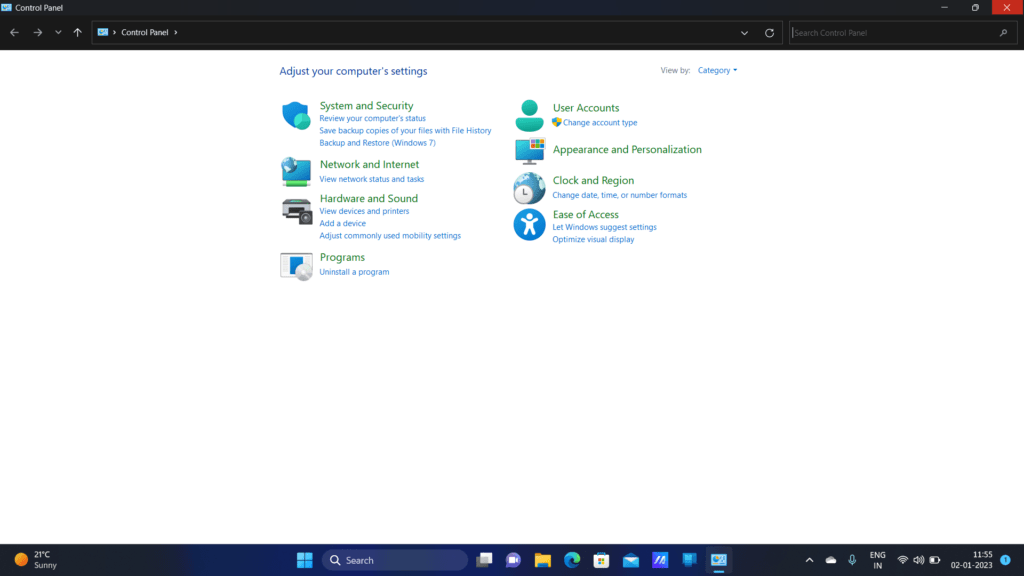This screenshot has height=576, width=1024.
Task: Open the View by Category dropdown
Action: [717, 71]
